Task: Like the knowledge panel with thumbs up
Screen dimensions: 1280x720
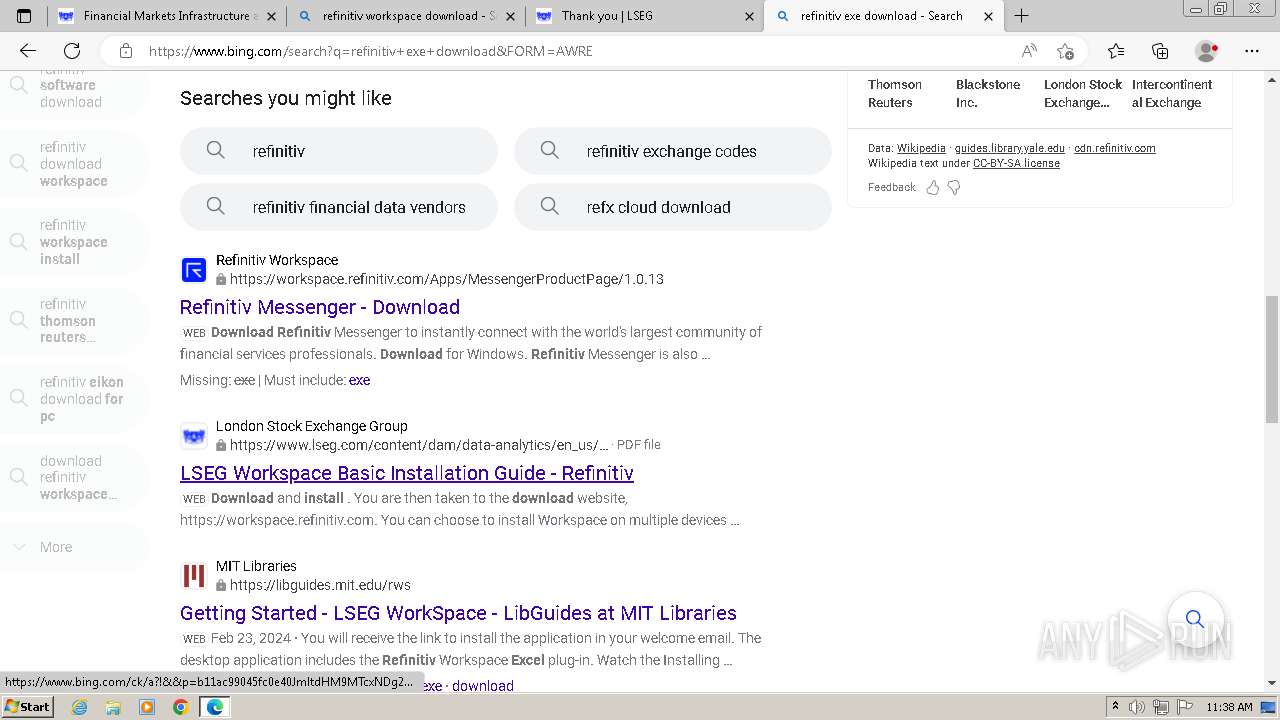Action: click(x=933, y=187)
